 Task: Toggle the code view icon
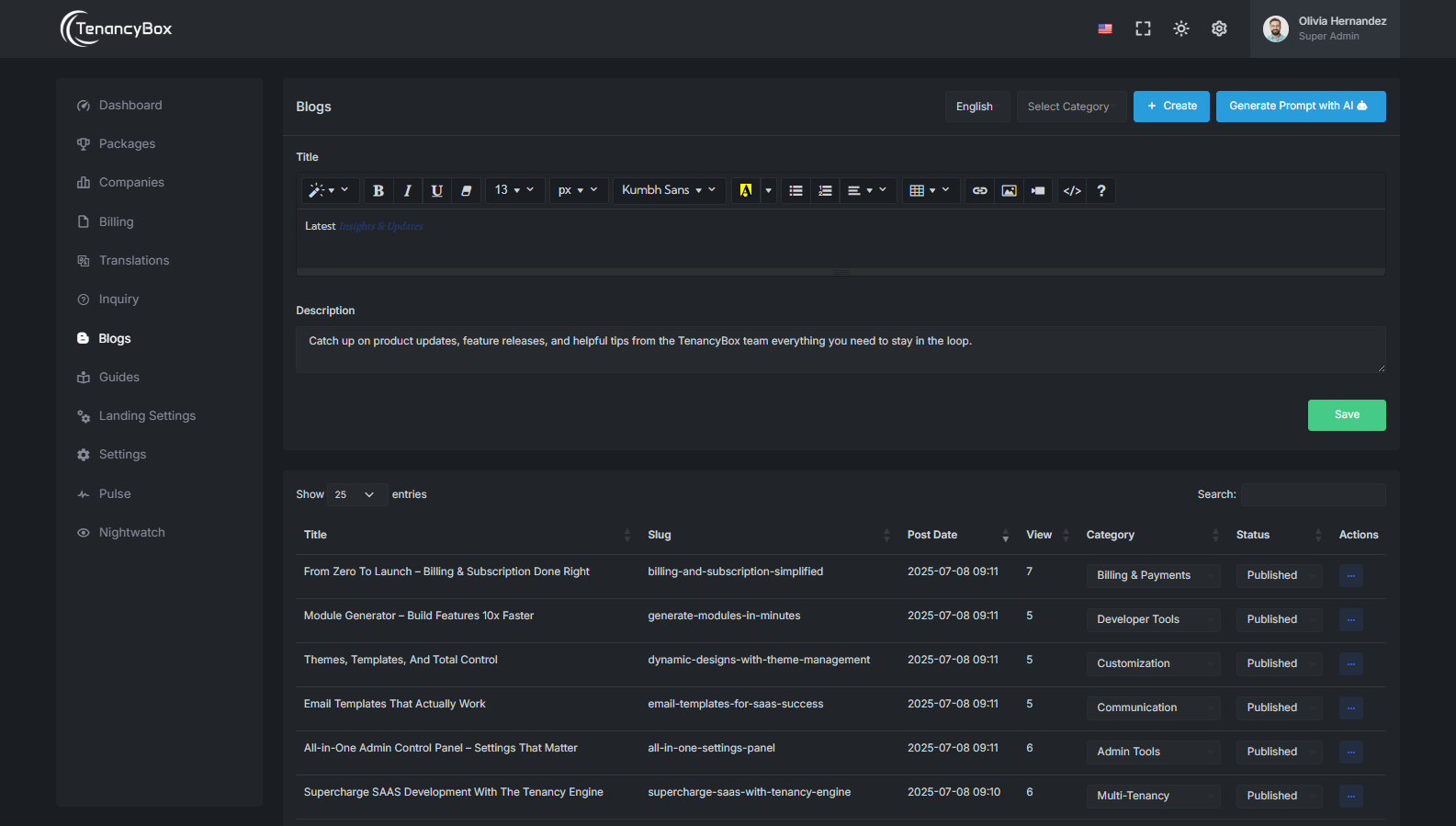(1072, 190)
